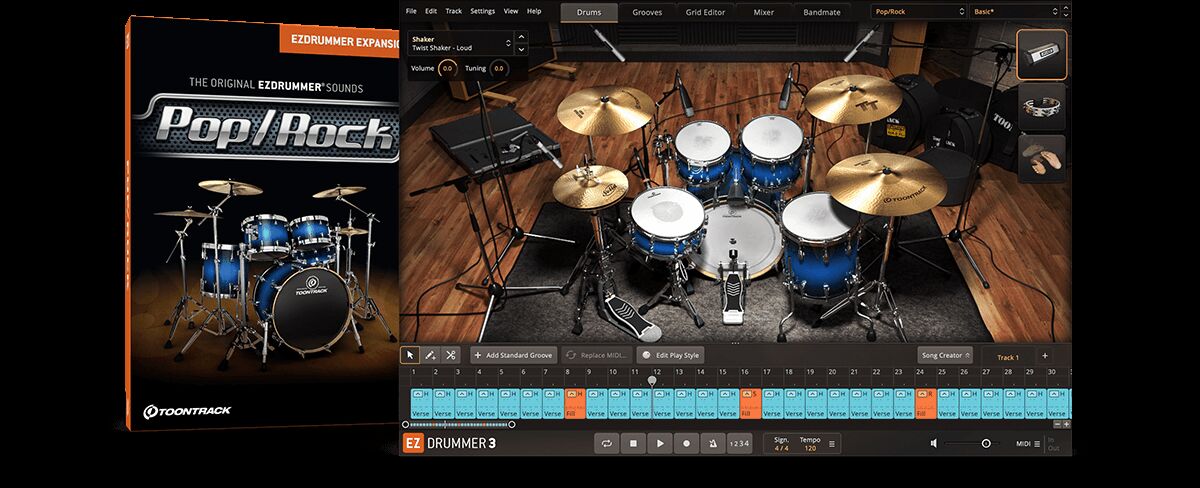Image resolution: width=1200 pixels, height=488 pixels.
Task: Add a new track with plus icon
Action: (1045, 355)
